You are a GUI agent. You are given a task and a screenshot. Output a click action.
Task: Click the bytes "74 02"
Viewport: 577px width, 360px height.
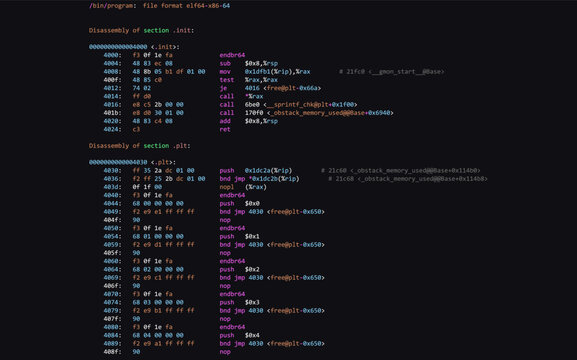142,88
